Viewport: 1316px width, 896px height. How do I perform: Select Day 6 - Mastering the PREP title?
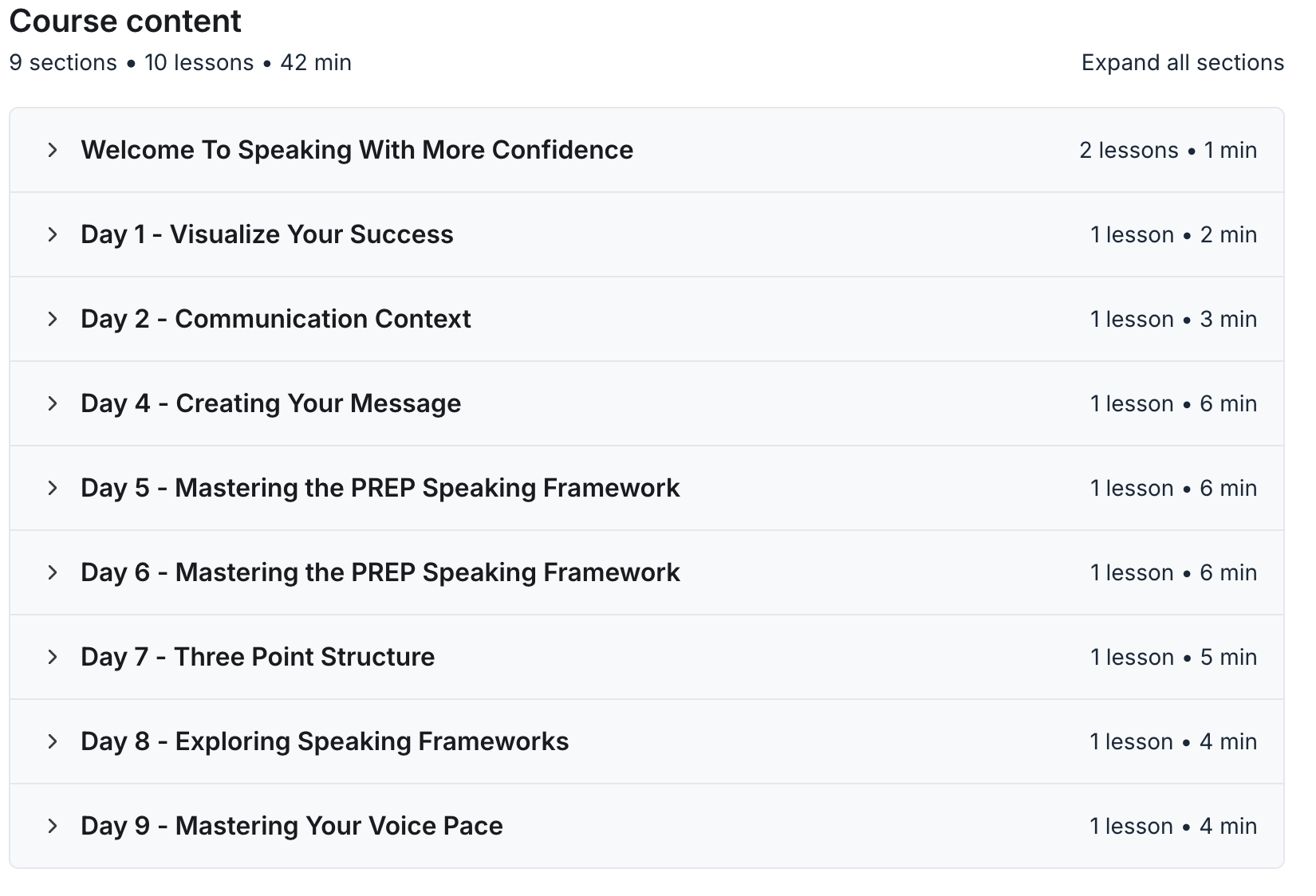click(x=380, y=572)
